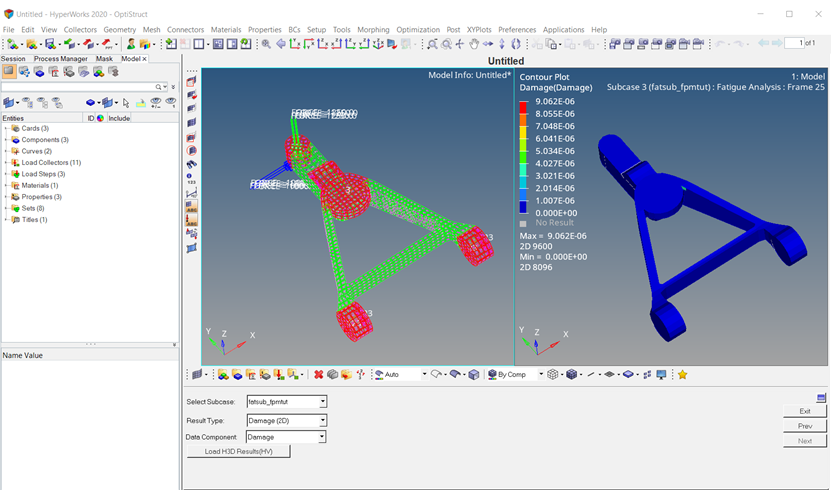Expand the Components (3) tree node
This screenshot has height=490, width=831.
tap(6, 140)
